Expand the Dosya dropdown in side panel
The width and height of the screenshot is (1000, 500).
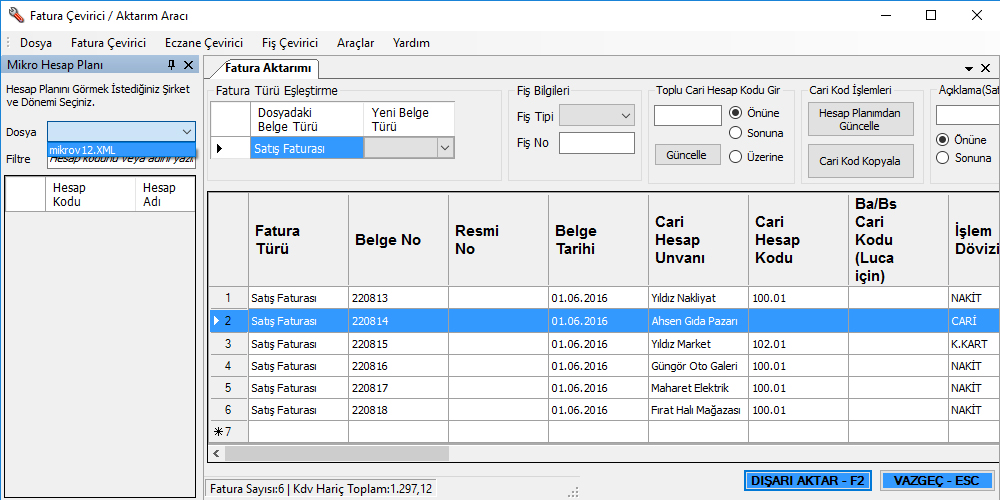(x=186, y=131)
